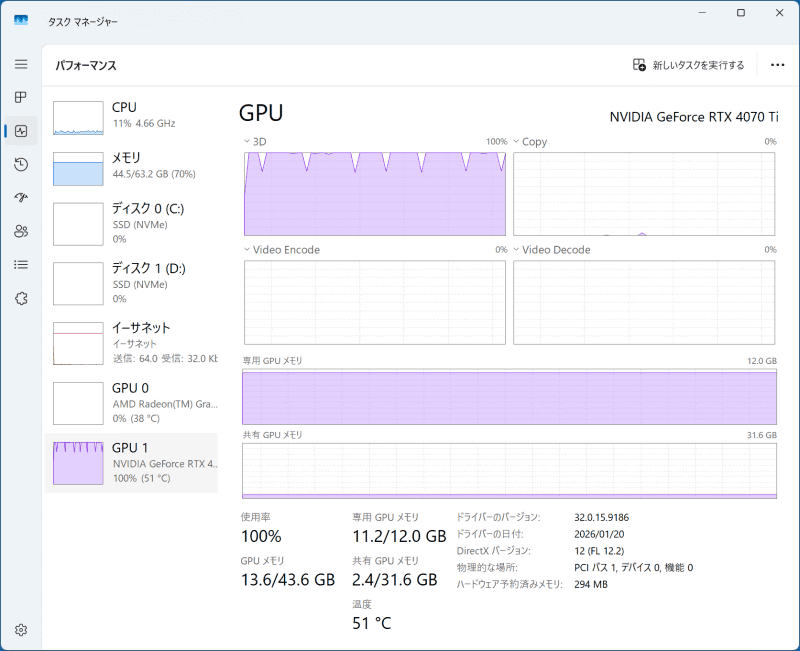The height and width of the screenshot is (651, 800).
Task: Open Task Manager settings gear
Action: (21, 630)
